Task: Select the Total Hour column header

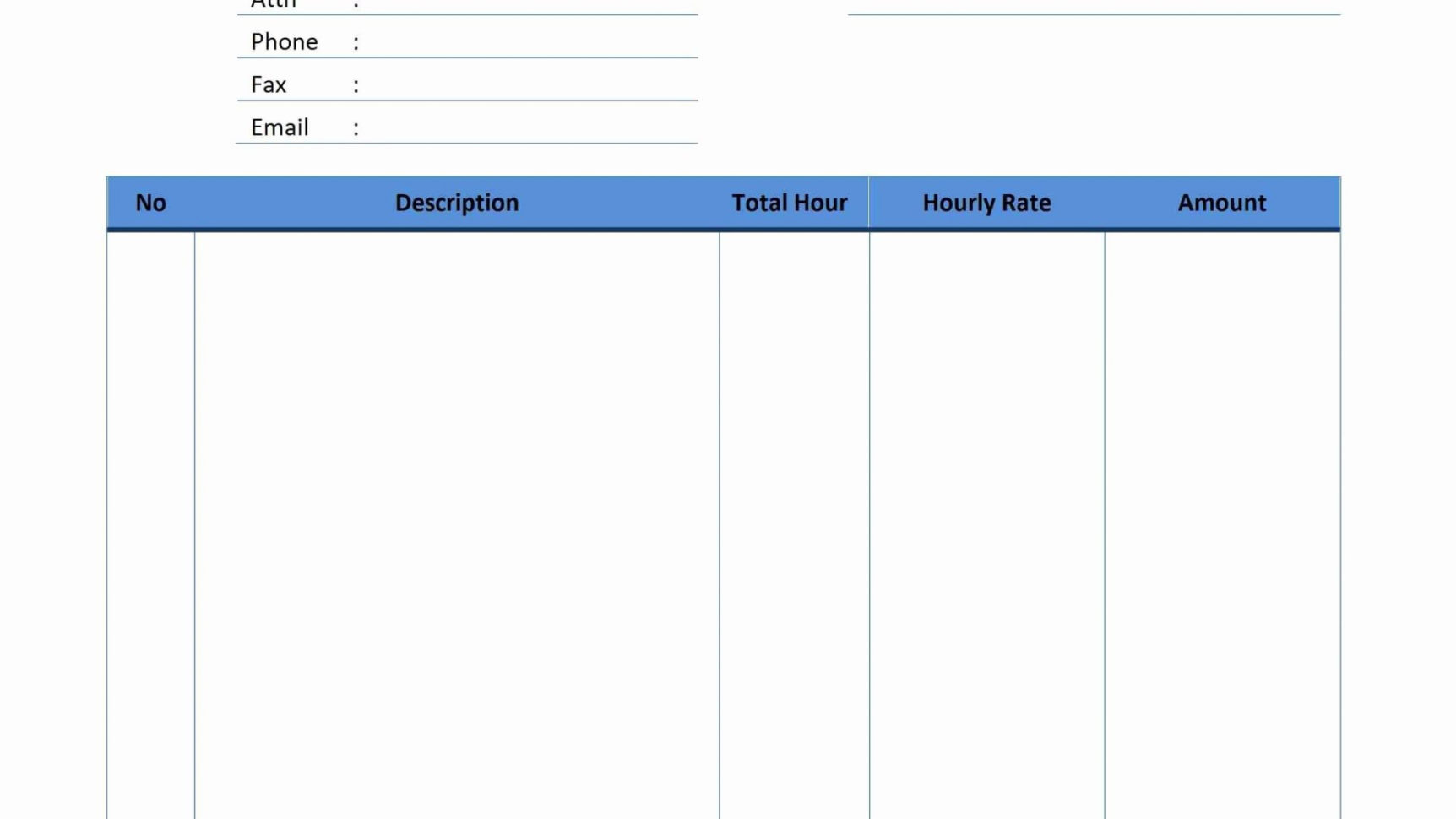Action: [x=789, y=203]
